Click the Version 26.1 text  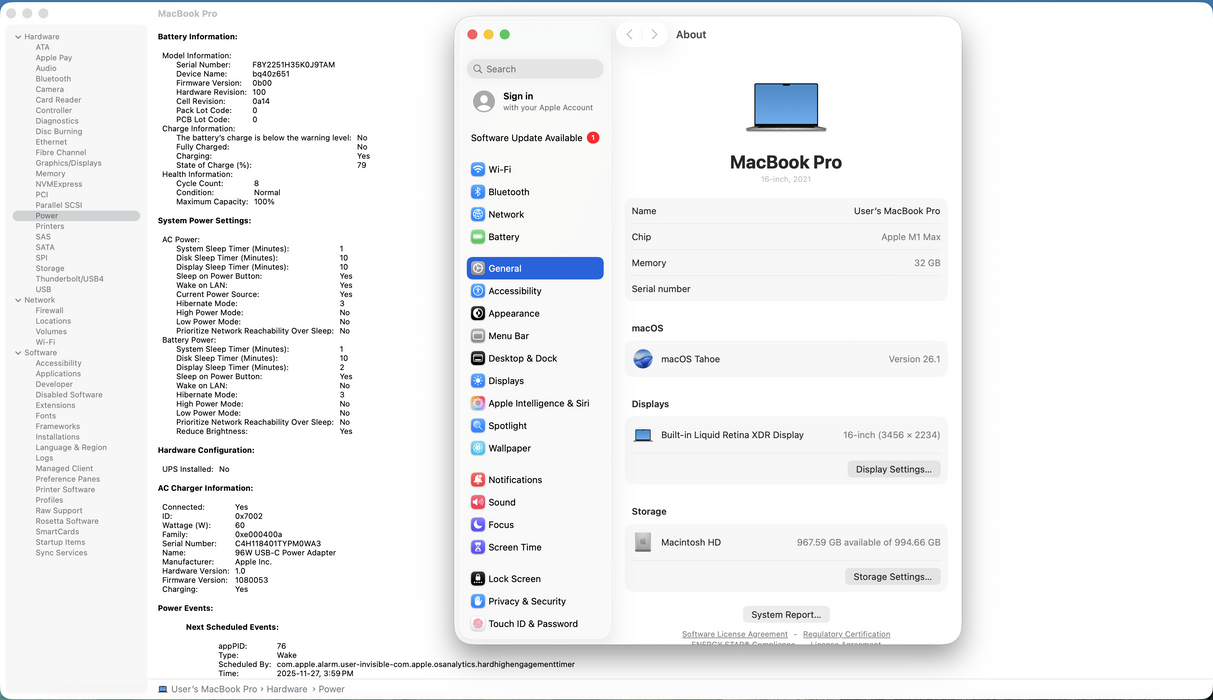tap(914, 359)
